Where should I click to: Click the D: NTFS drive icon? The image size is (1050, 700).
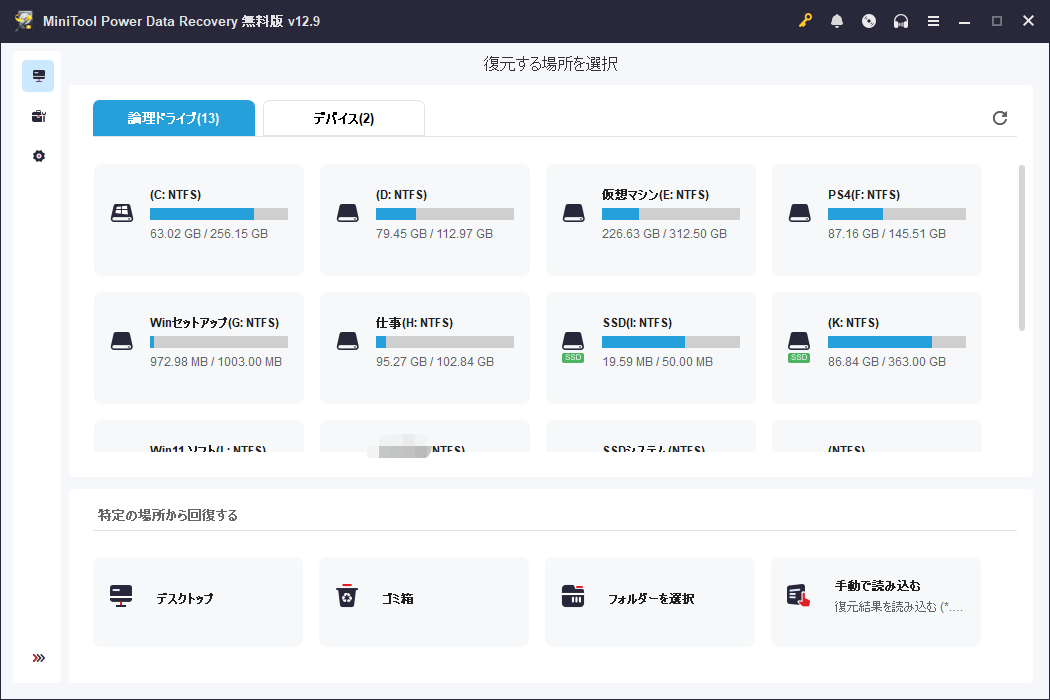click(348, 213)
